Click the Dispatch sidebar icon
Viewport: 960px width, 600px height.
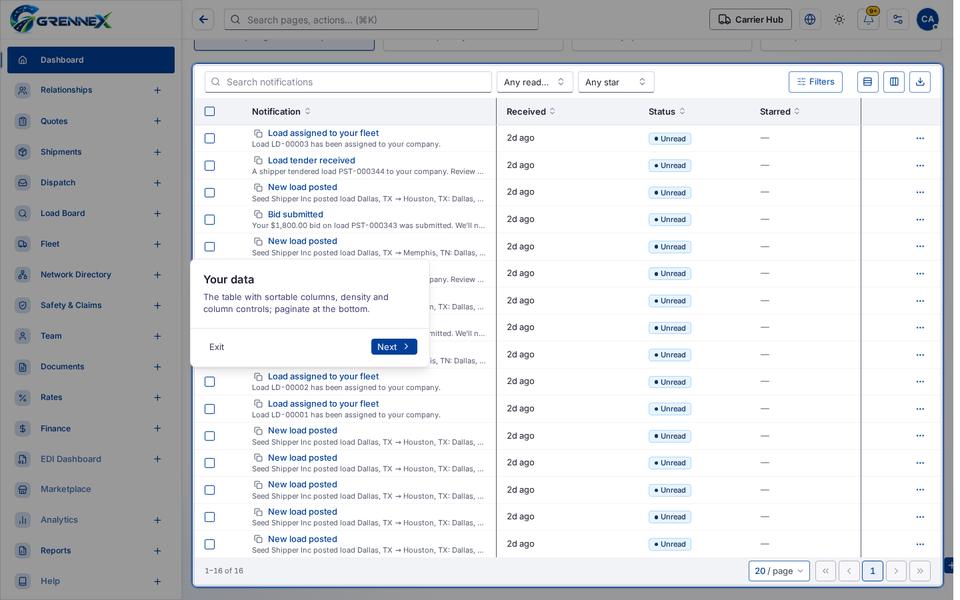(x=23, y=182)
